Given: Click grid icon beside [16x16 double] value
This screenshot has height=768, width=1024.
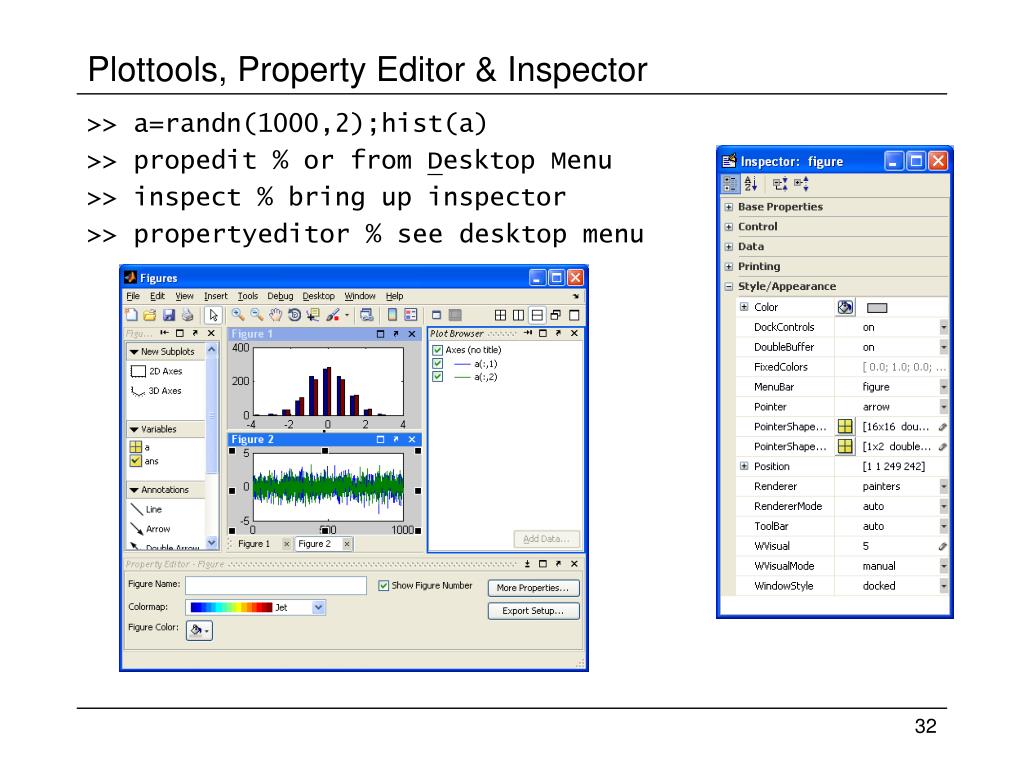Looking at the screenshot, I should [845, 426].
